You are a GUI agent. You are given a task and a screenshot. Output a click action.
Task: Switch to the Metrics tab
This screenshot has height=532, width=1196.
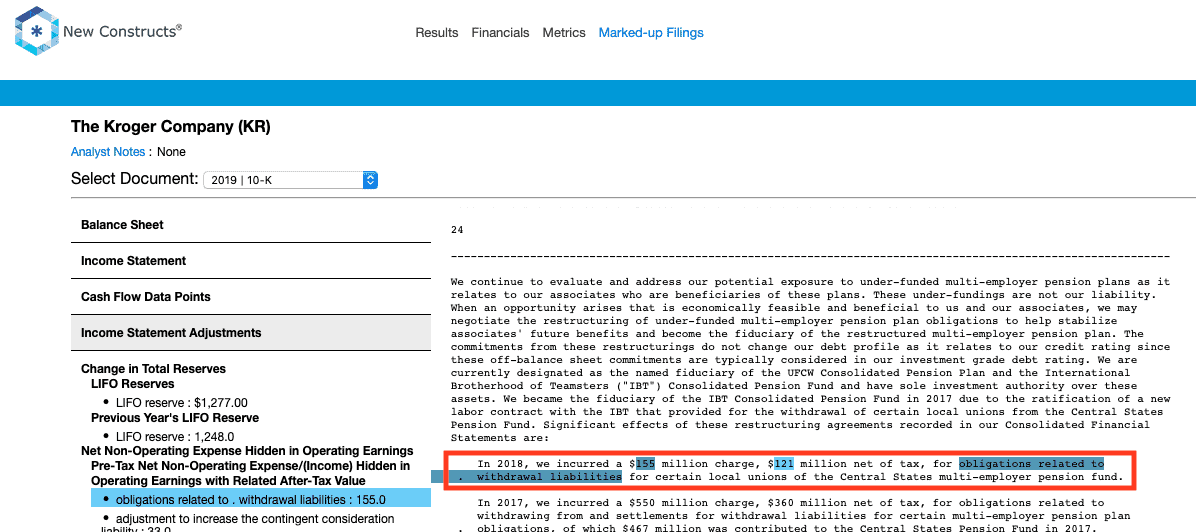click(x=564, y=33)
